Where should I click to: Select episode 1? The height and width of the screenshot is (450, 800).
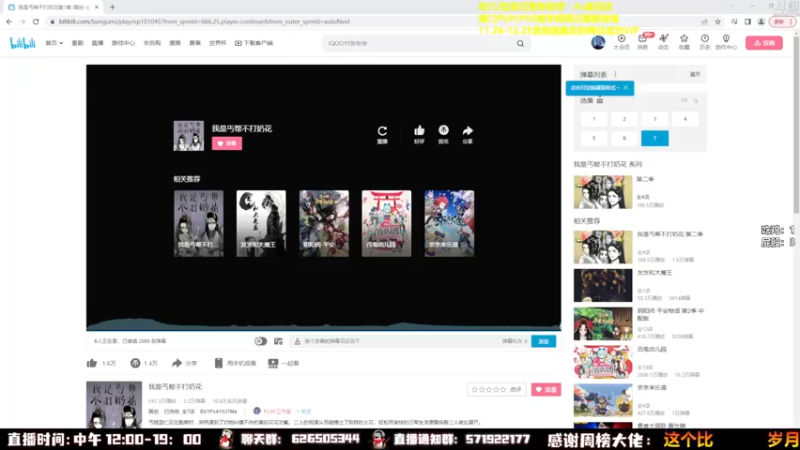[594, 119]
